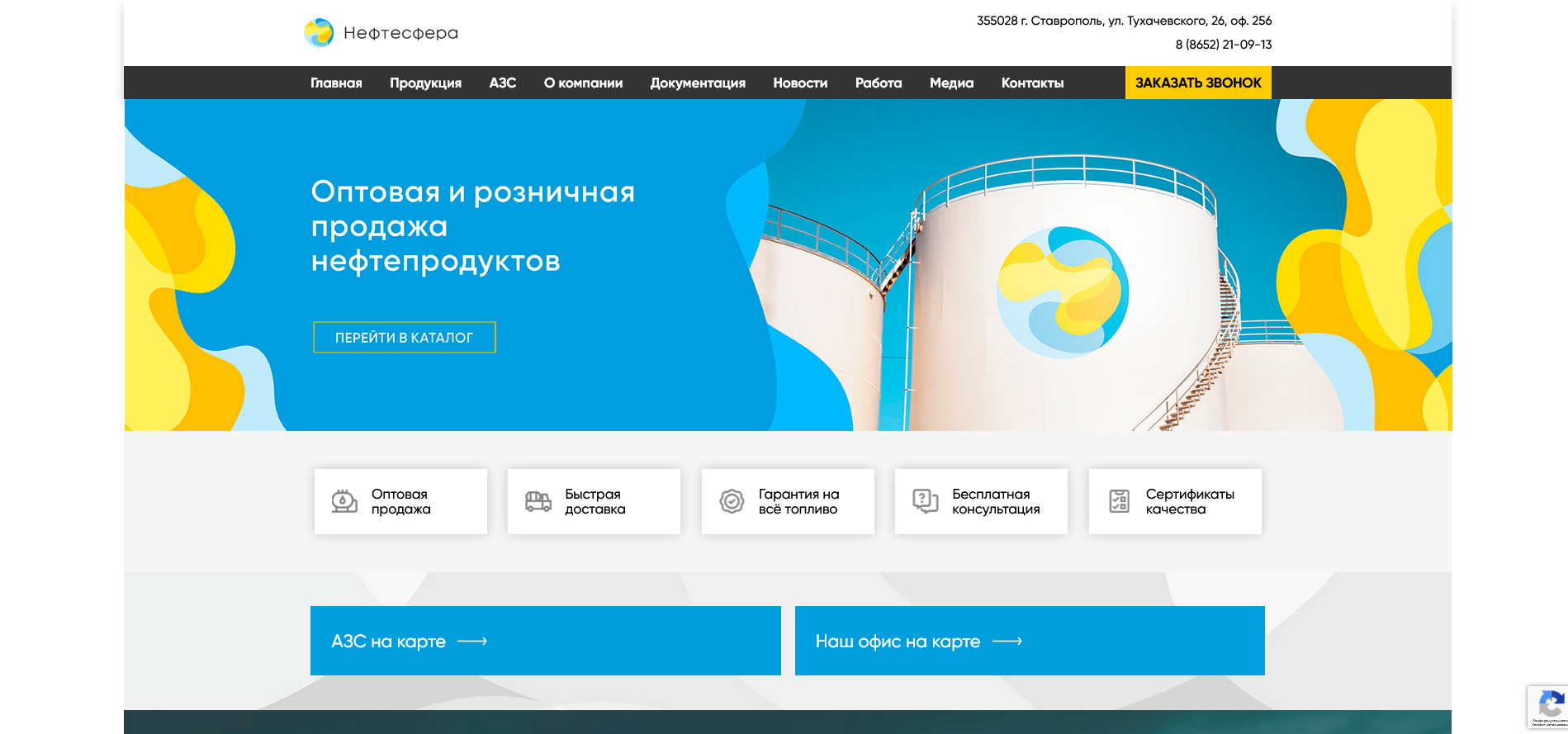Click the ПЕРЕЙТИ В КАТАЛОГ button
This screenshot has width=1568, height=734.
[405, 337]
